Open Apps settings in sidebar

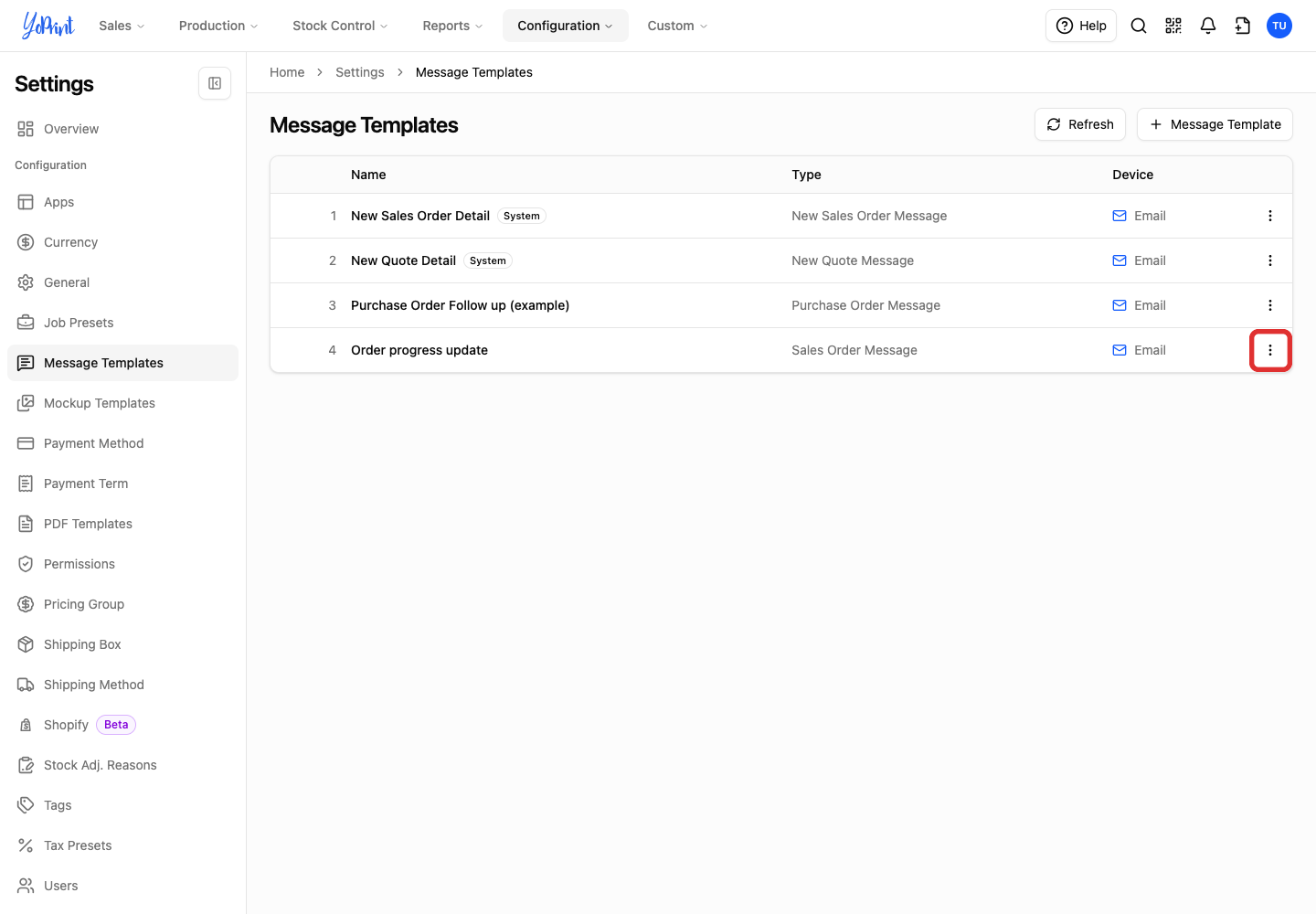click(122, 202)
